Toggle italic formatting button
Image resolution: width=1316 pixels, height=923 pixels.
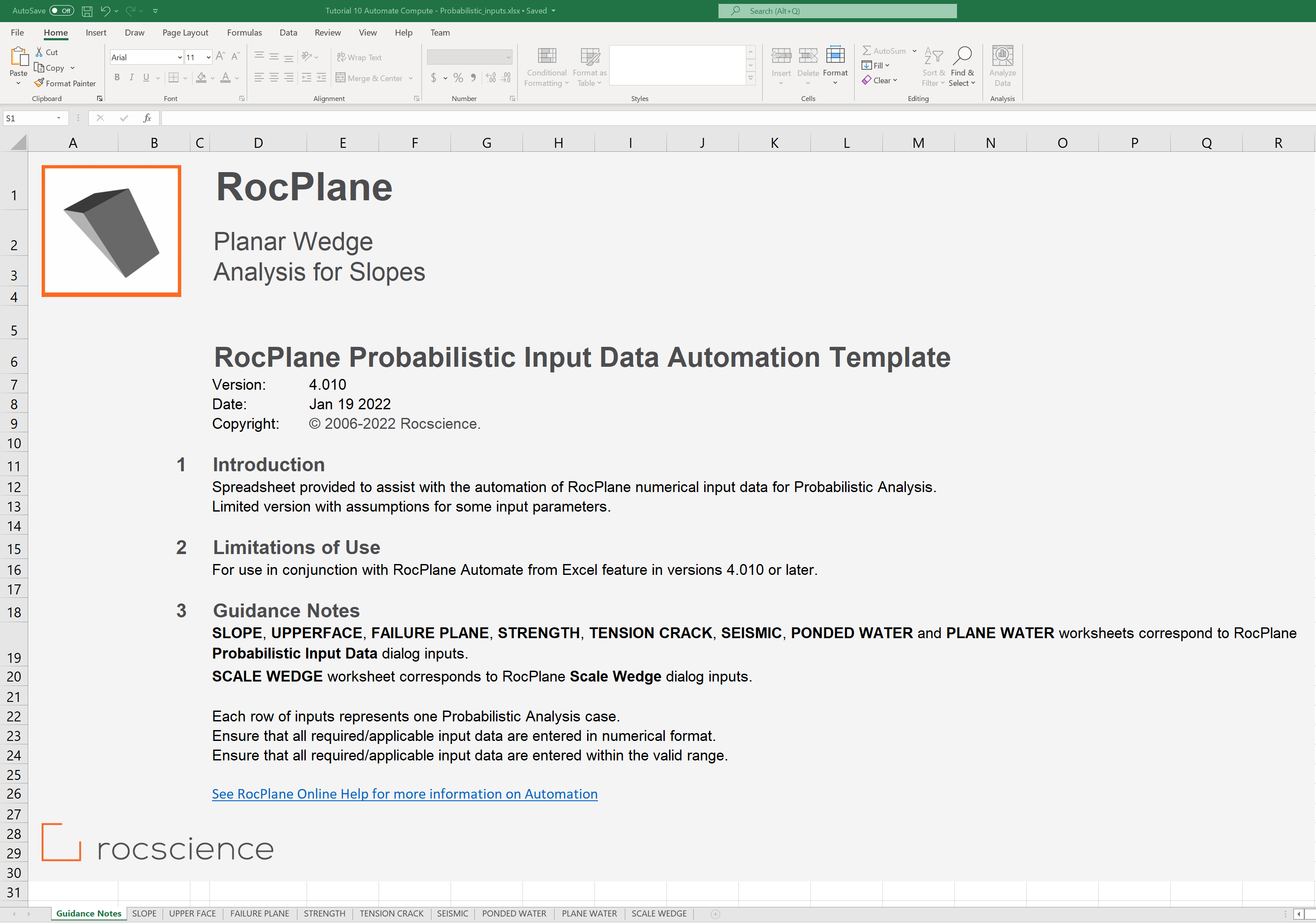point(132,77)
